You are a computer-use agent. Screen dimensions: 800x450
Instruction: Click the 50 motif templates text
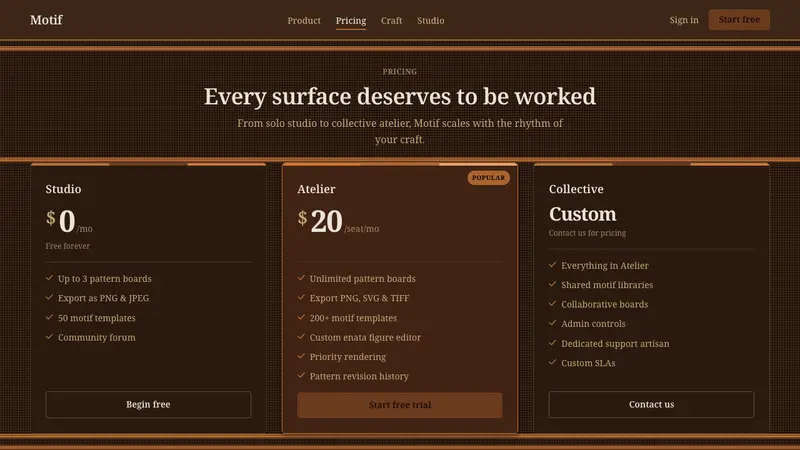pyautogui.click(x=96, y=318)
